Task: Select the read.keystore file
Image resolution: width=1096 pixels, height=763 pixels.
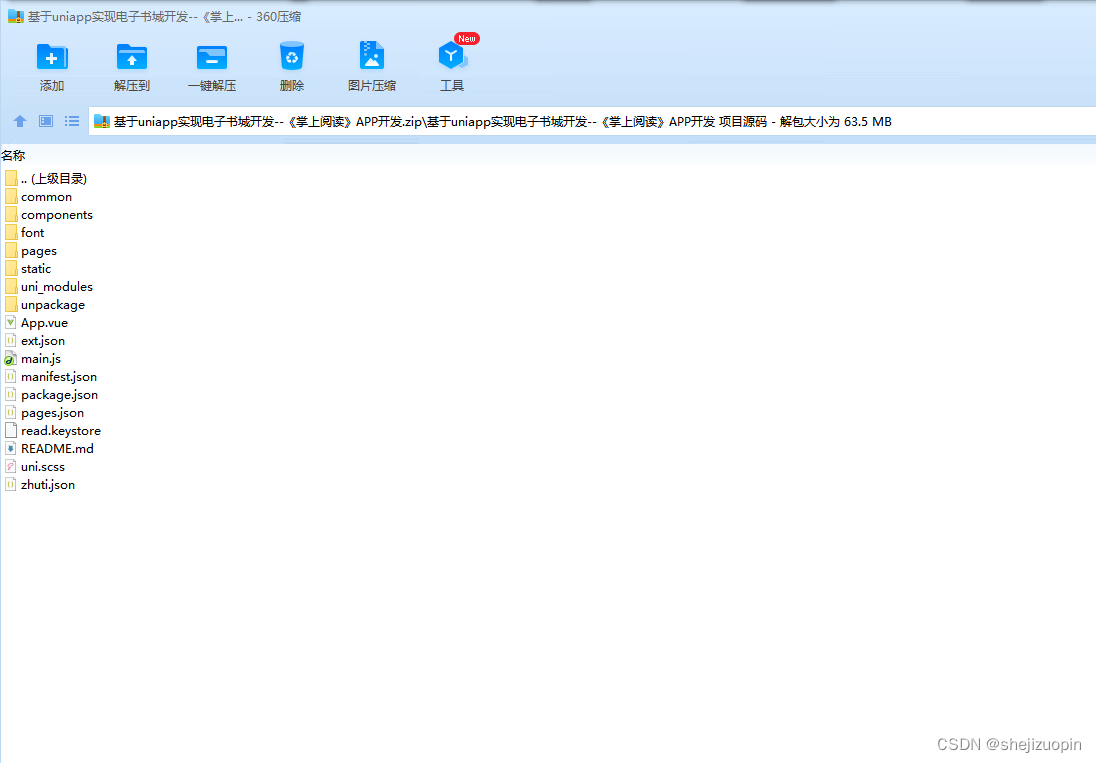Action: point(53,431)
